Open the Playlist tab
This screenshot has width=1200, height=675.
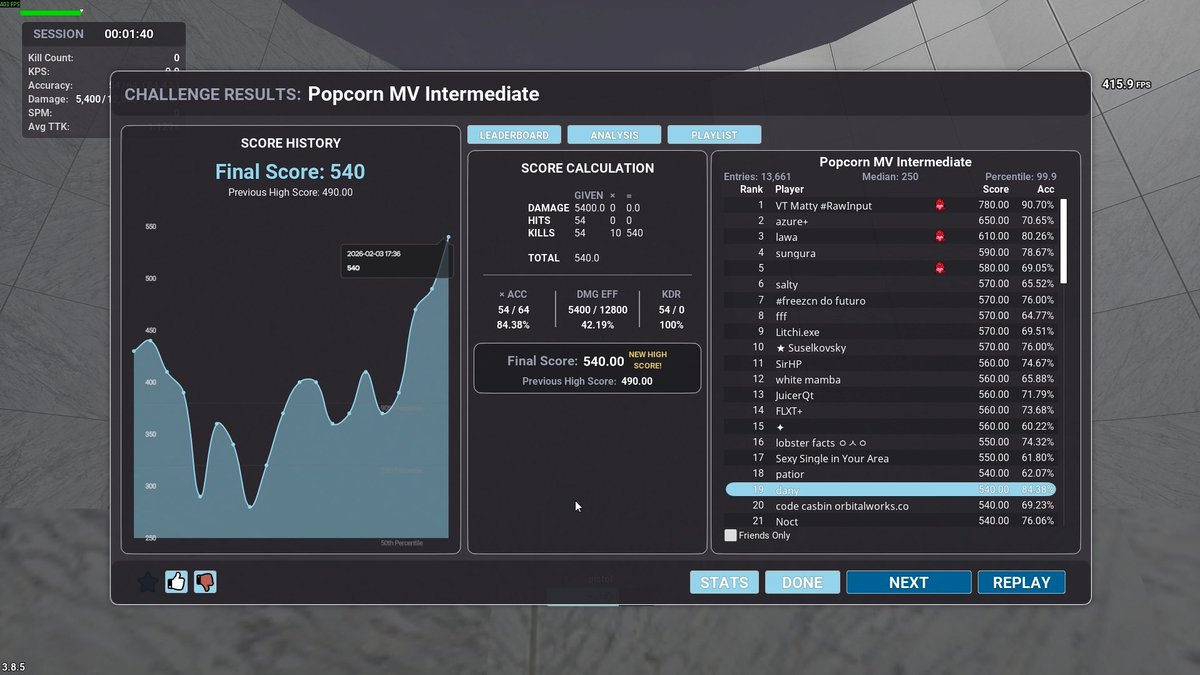pos(714,134)
